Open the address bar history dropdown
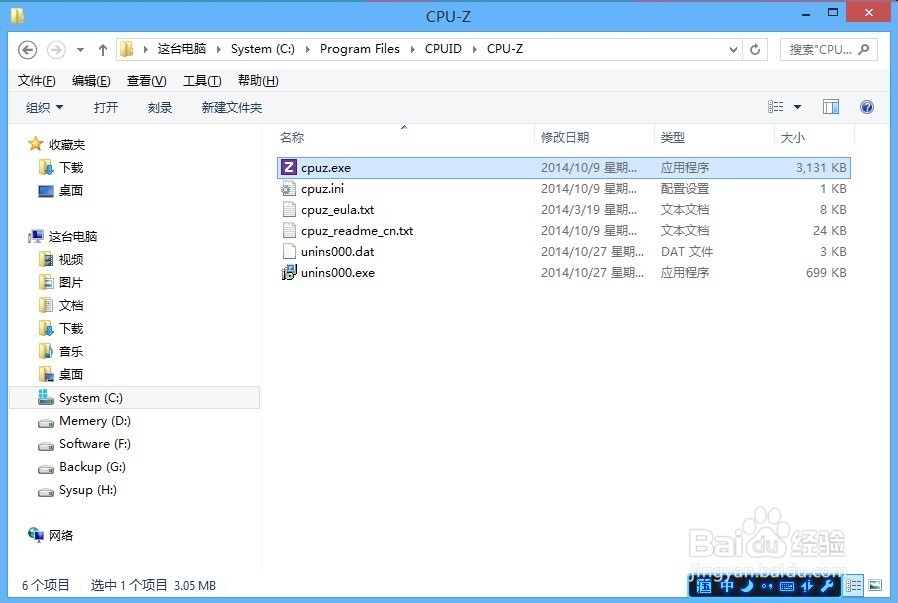 click(733, 48)
